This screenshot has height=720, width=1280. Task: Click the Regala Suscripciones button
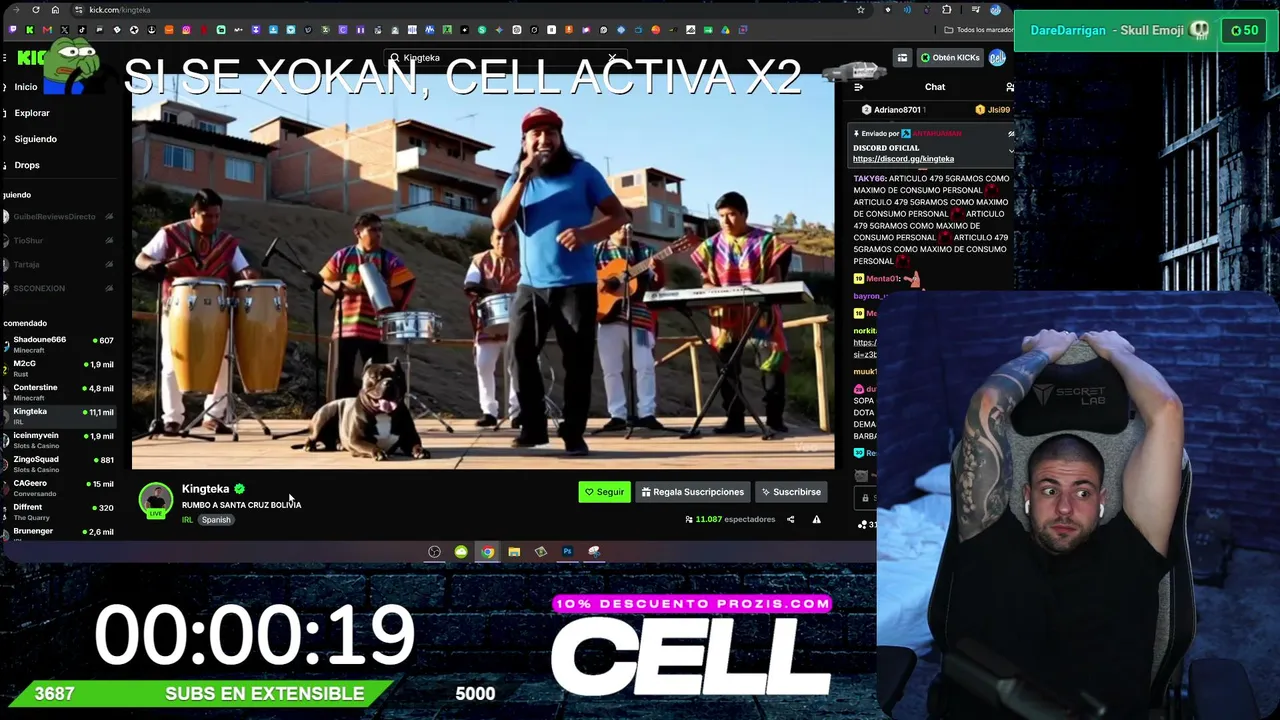[693, 492]
